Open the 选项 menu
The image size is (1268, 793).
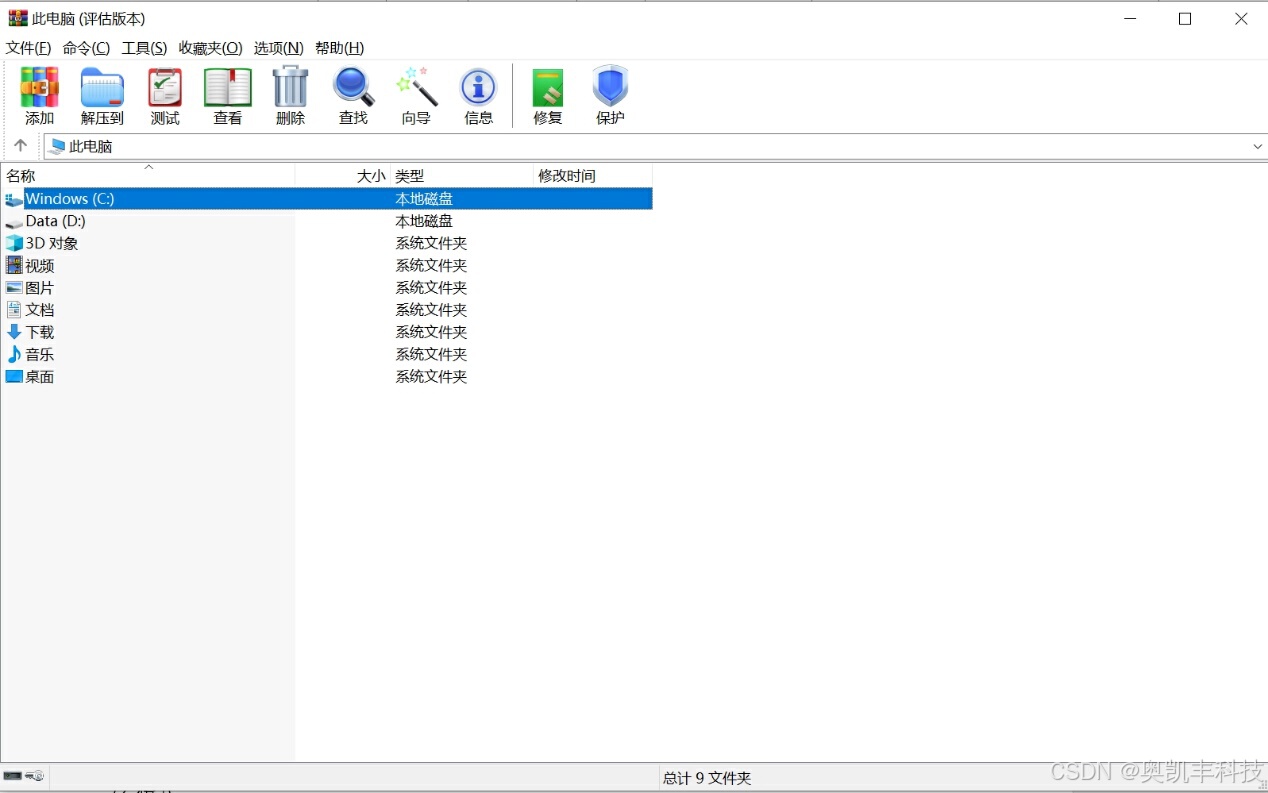tap(277, 47)
